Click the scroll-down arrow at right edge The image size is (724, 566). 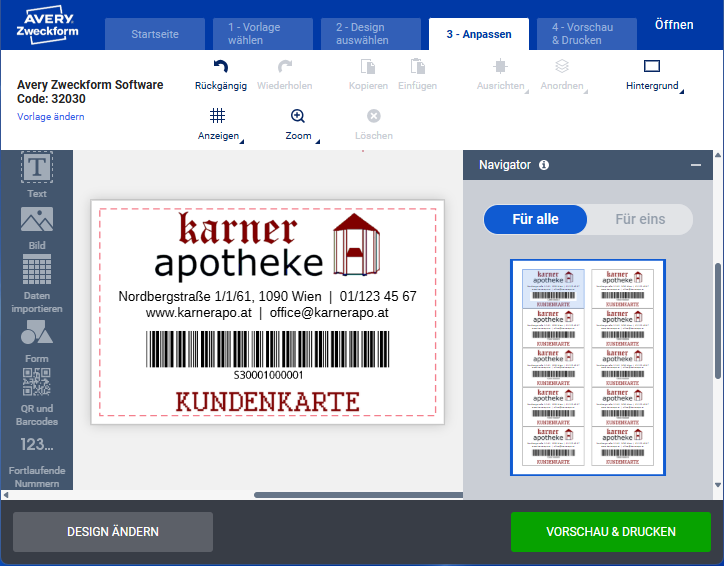[x=718, y=485]
